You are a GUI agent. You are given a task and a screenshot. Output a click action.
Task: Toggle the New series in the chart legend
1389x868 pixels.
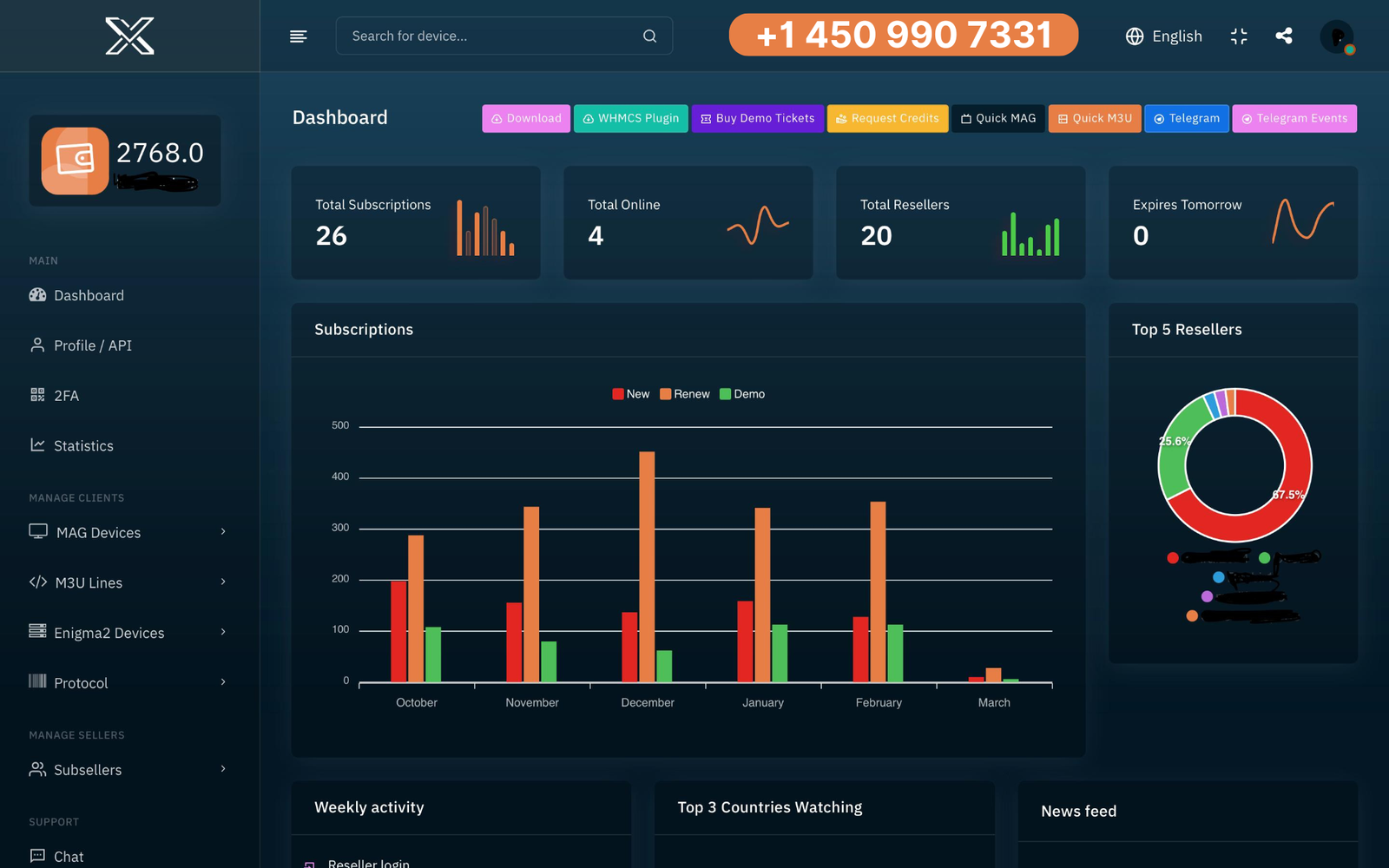(630, 394)
